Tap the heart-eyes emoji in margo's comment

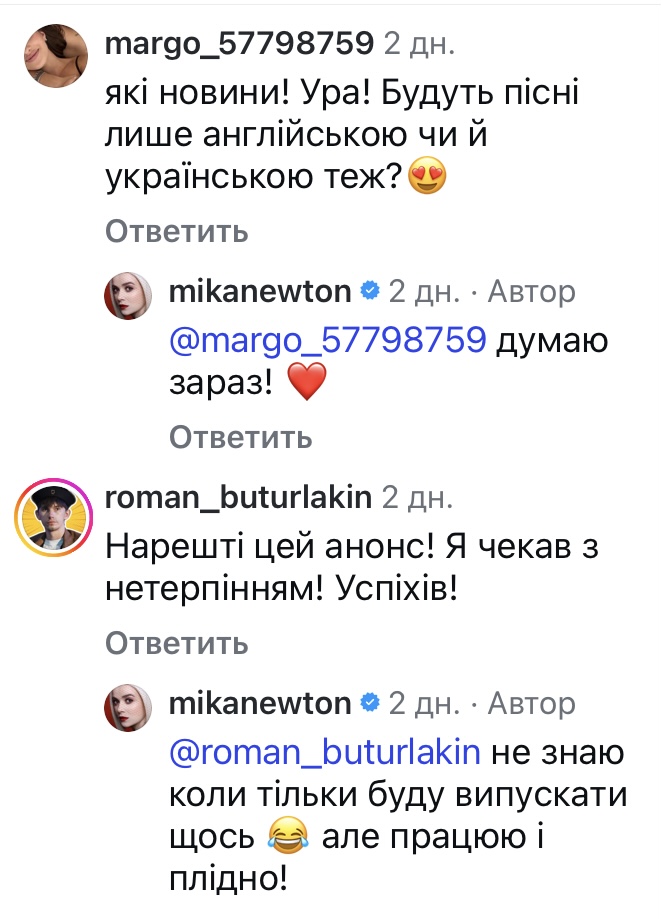(x=426, y=180)
